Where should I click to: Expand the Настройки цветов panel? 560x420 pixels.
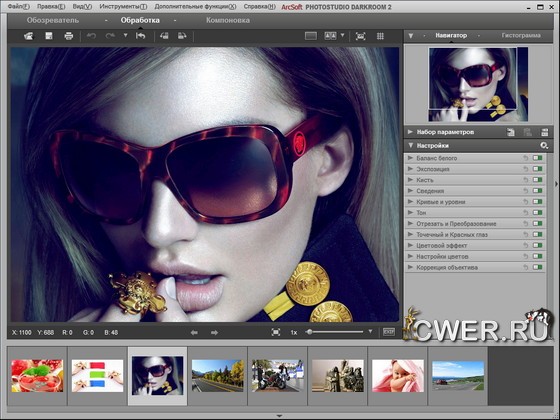[410, 256]
